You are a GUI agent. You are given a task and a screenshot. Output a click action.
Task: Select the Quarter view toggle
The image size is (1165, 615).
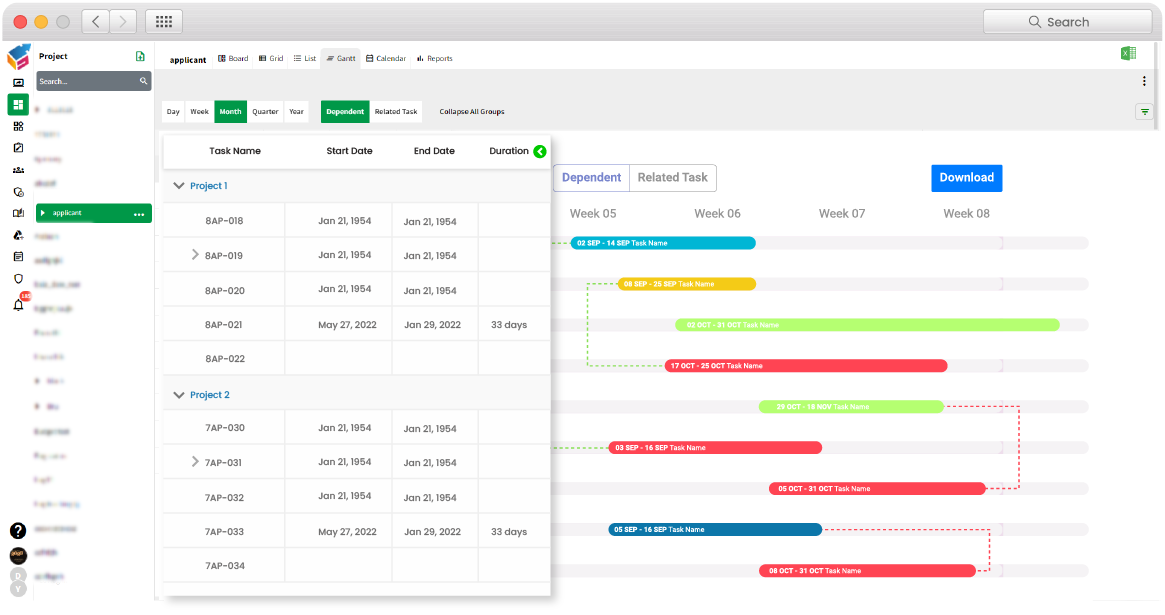(264, 111)
